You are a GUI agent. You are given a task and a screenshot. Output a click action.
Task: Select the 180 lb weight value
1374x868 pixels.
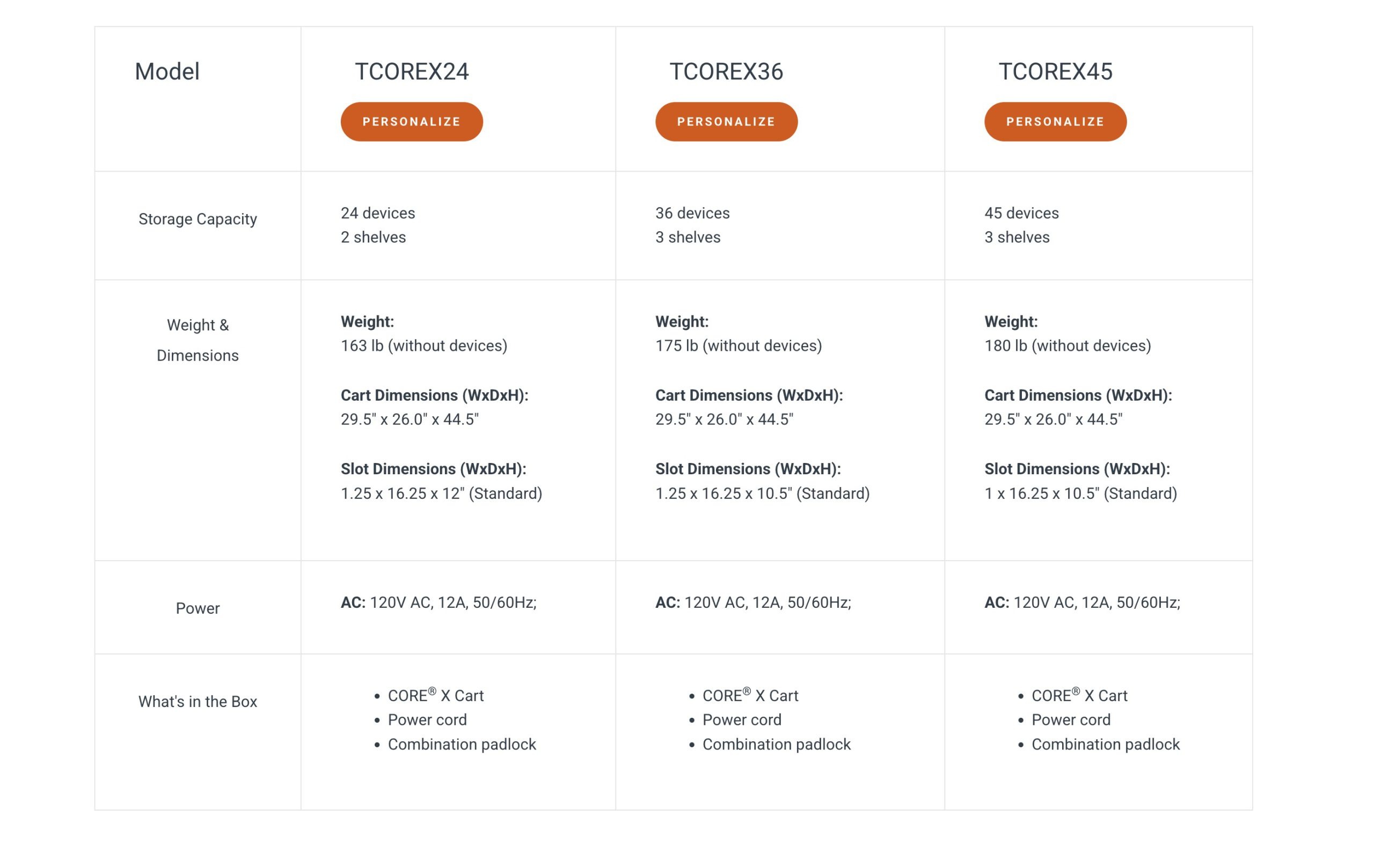[1067, 345]
